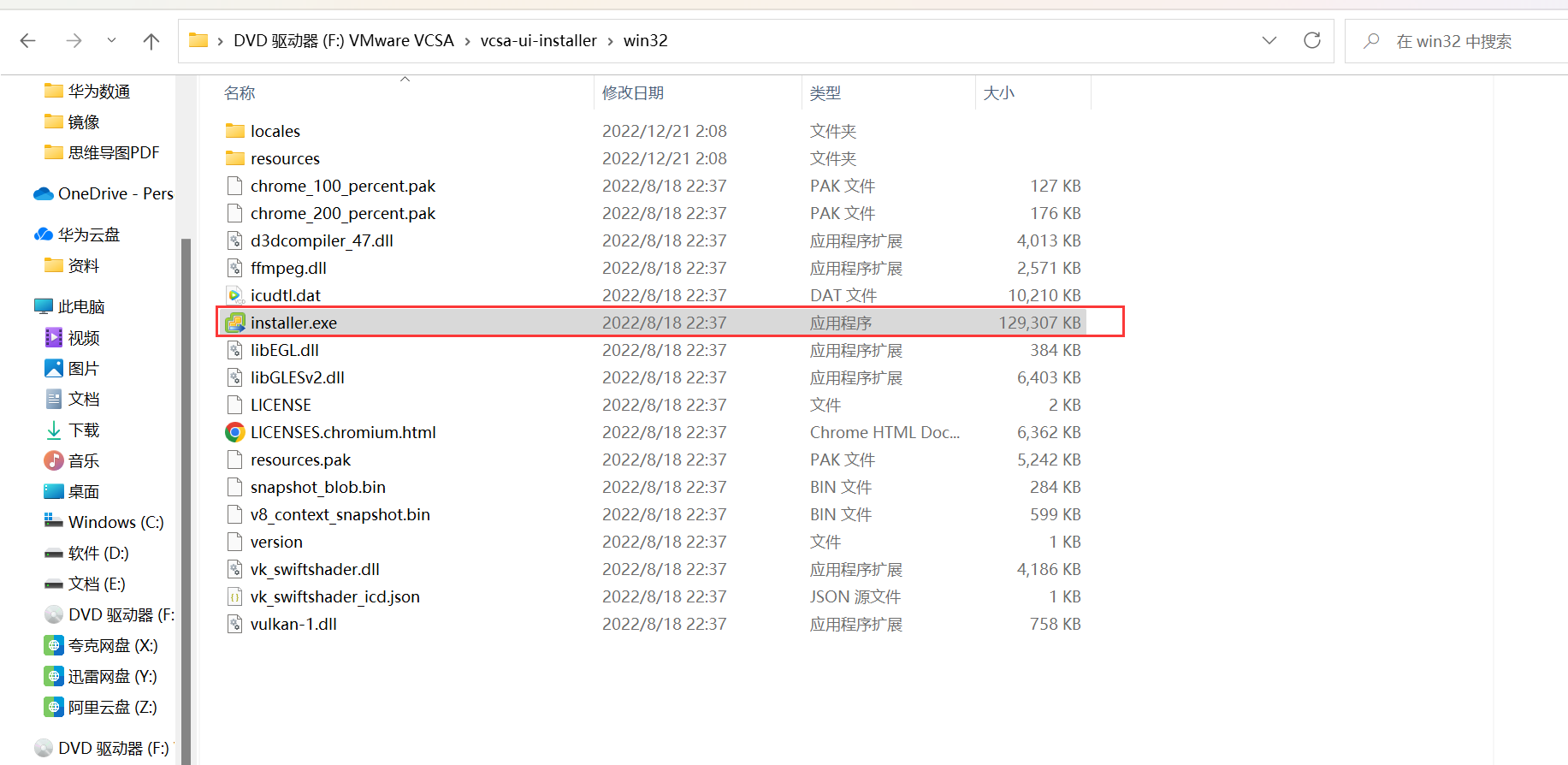Select the vulkan-1.dll file name
The image size is (1568, 765).
293,624
